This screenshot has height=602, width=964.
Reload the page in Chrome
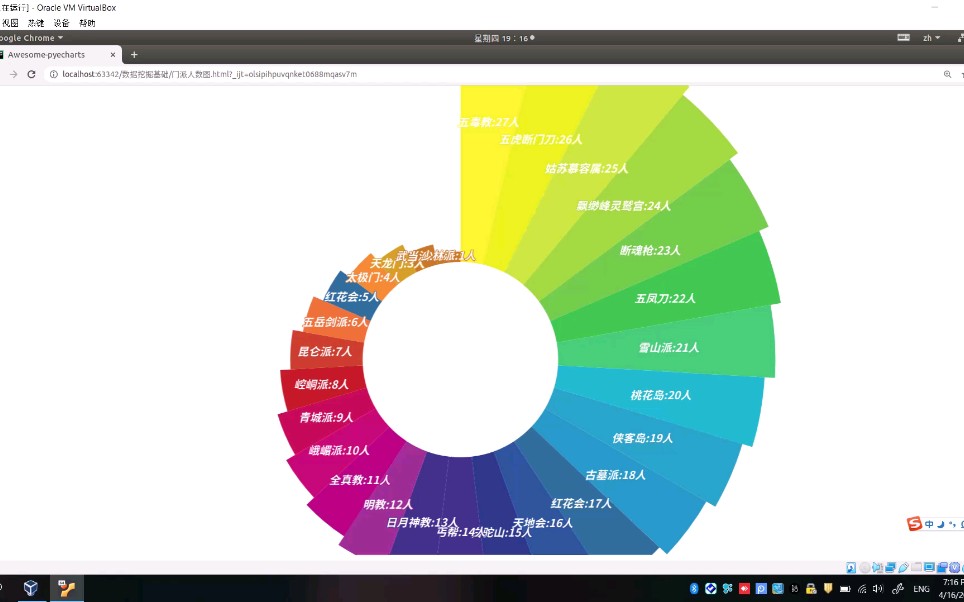pos(31,74)
